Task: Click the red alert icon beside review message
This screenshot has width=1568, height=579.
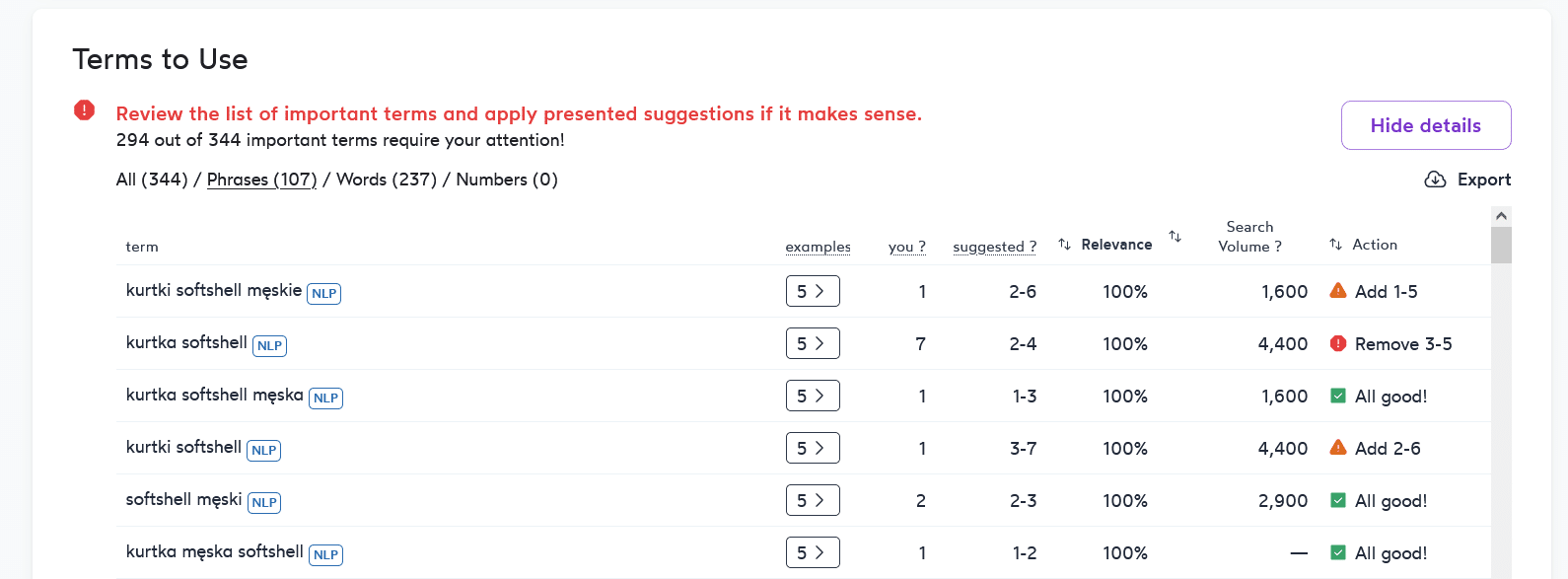Action: 85,110
